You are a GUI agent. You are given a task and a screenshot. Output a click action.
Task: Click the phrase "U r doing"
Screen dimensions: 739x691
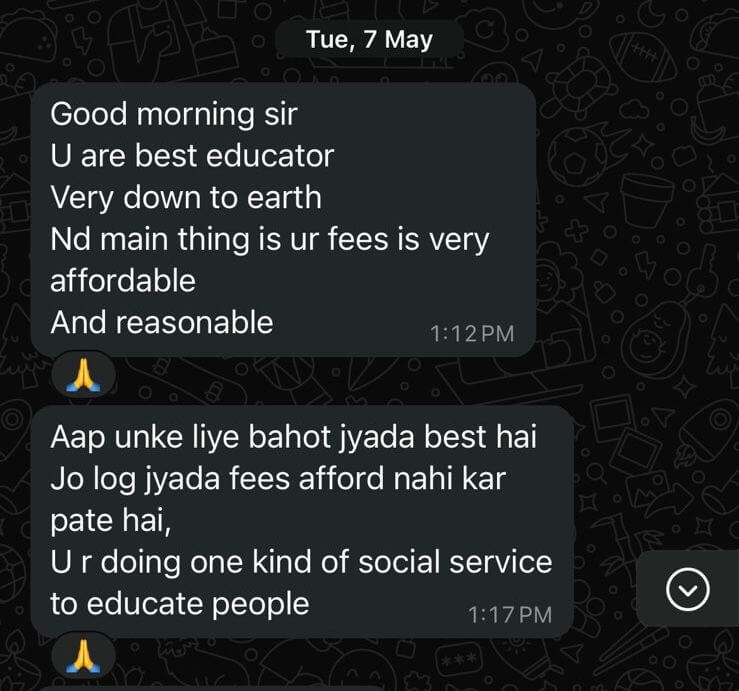pyautogui.click(x=115, y=562)
